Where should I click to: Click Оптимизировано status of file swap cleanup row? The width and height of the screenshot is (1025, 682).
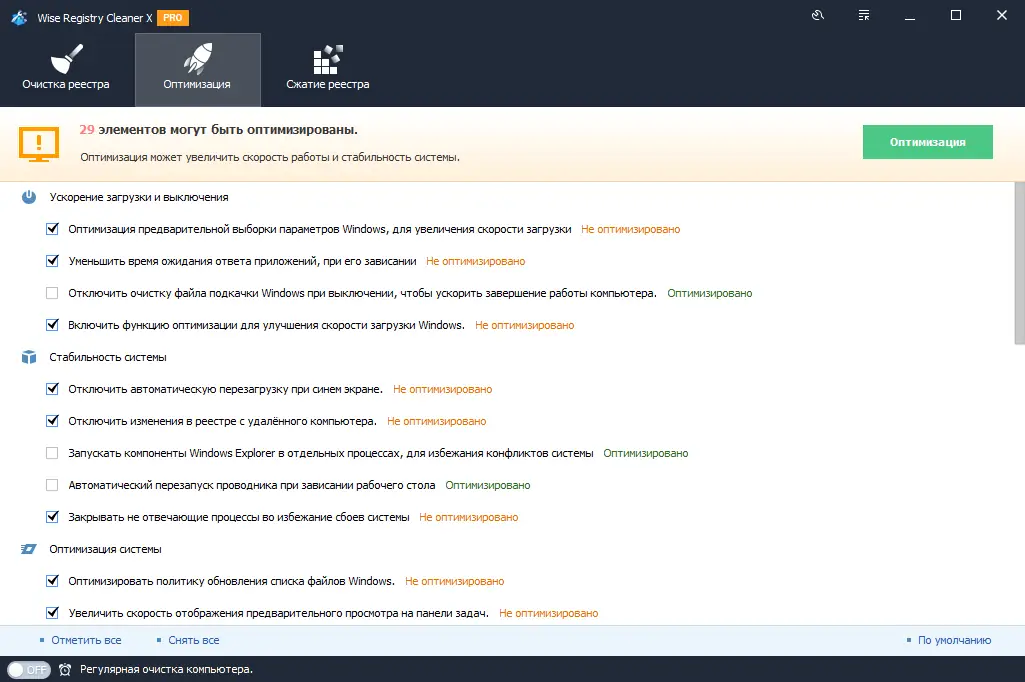pyautogui.click(x=709, y=293)
